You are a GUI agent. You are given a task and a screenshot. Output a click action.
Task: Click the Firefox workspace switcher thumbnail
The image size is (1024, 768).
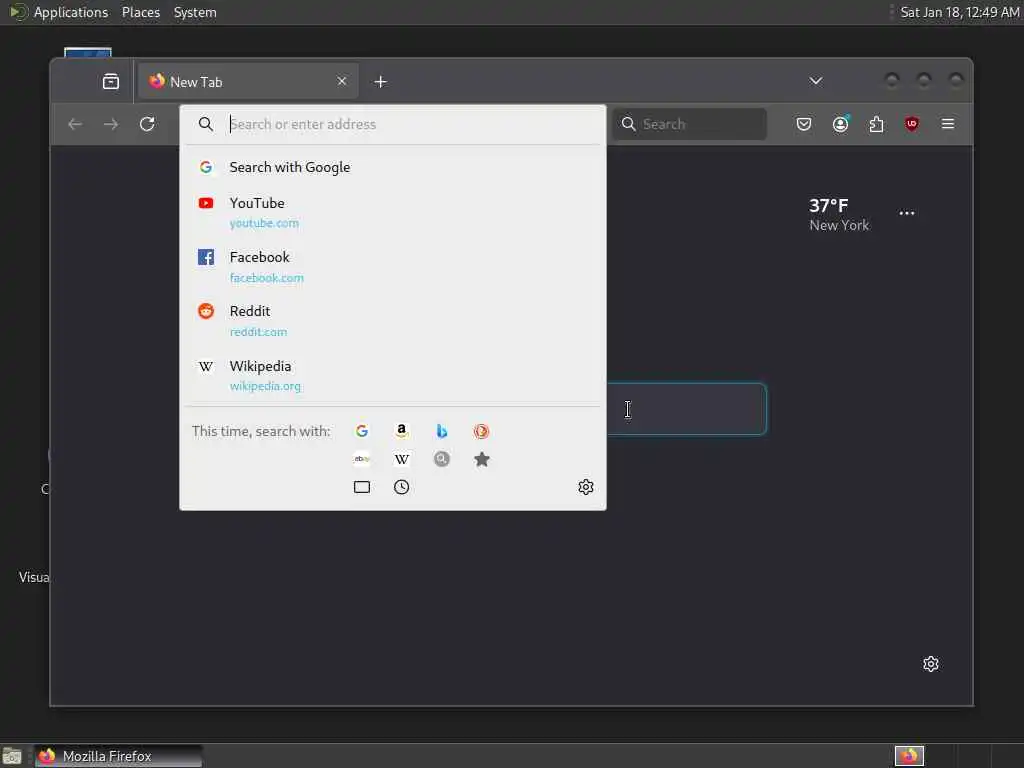tap(909, 756)
